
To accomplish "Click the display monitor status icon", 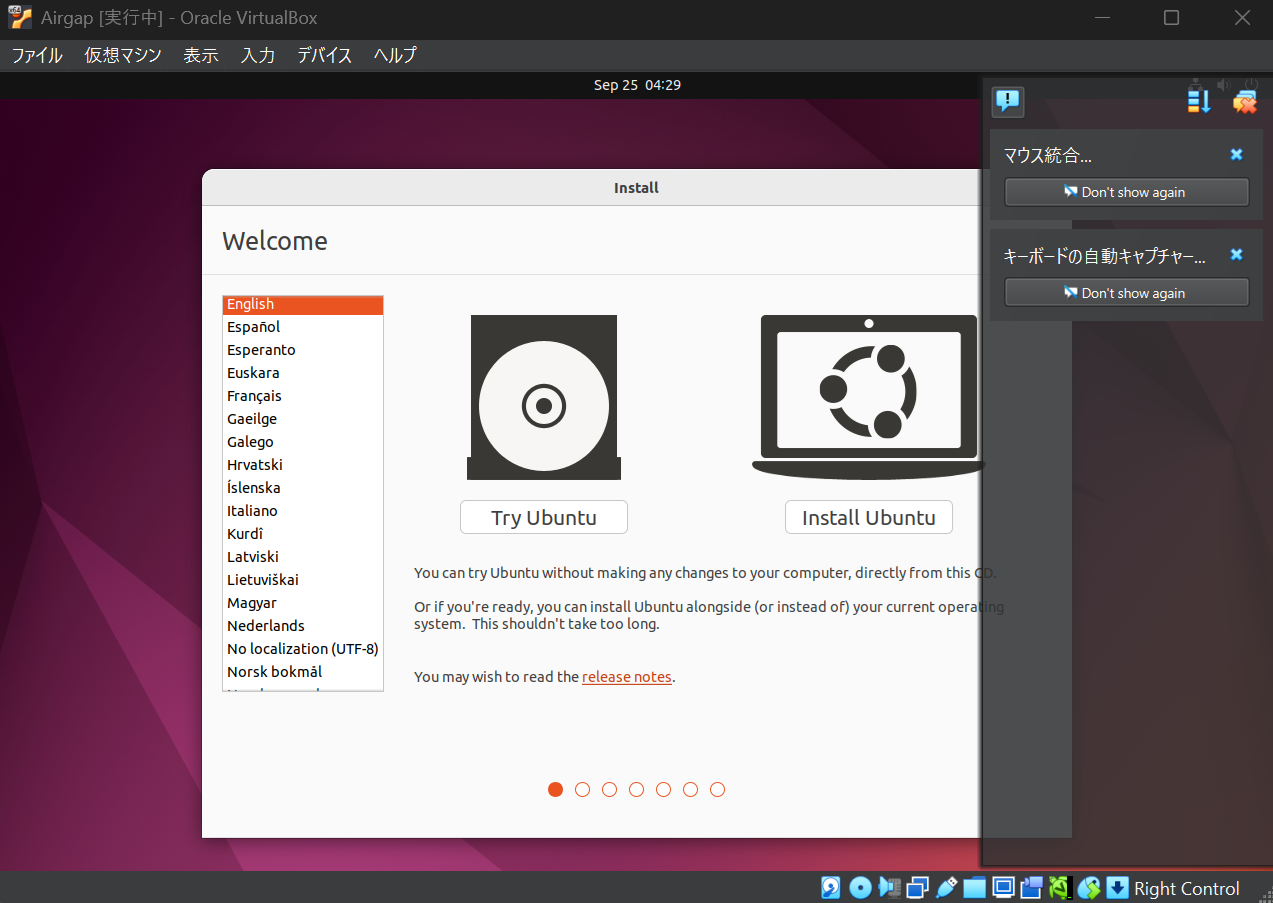I will coord(1003,888).
